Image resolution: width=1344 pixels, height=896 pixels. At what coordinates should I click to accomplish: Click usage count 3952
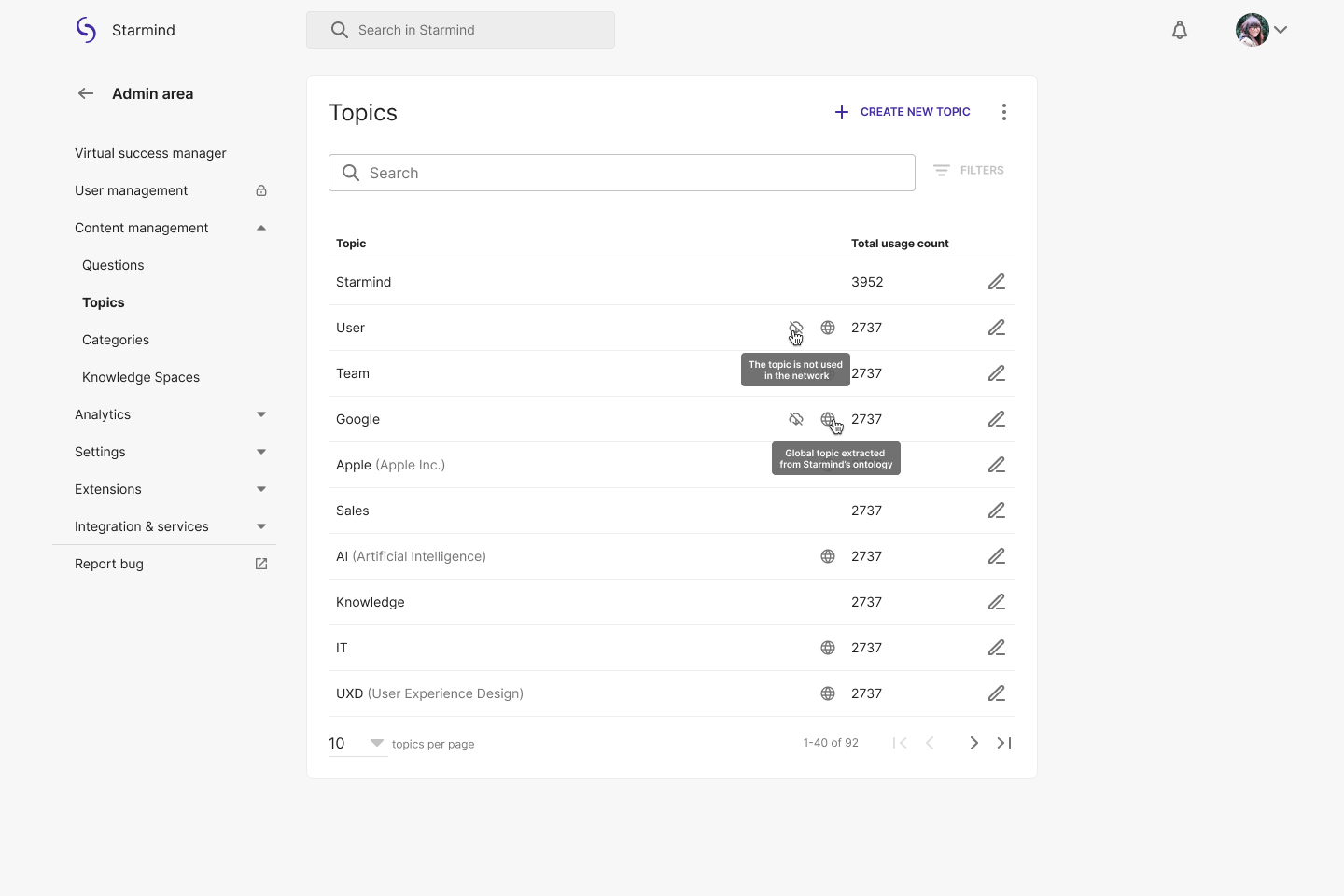(x=867, y=282)
